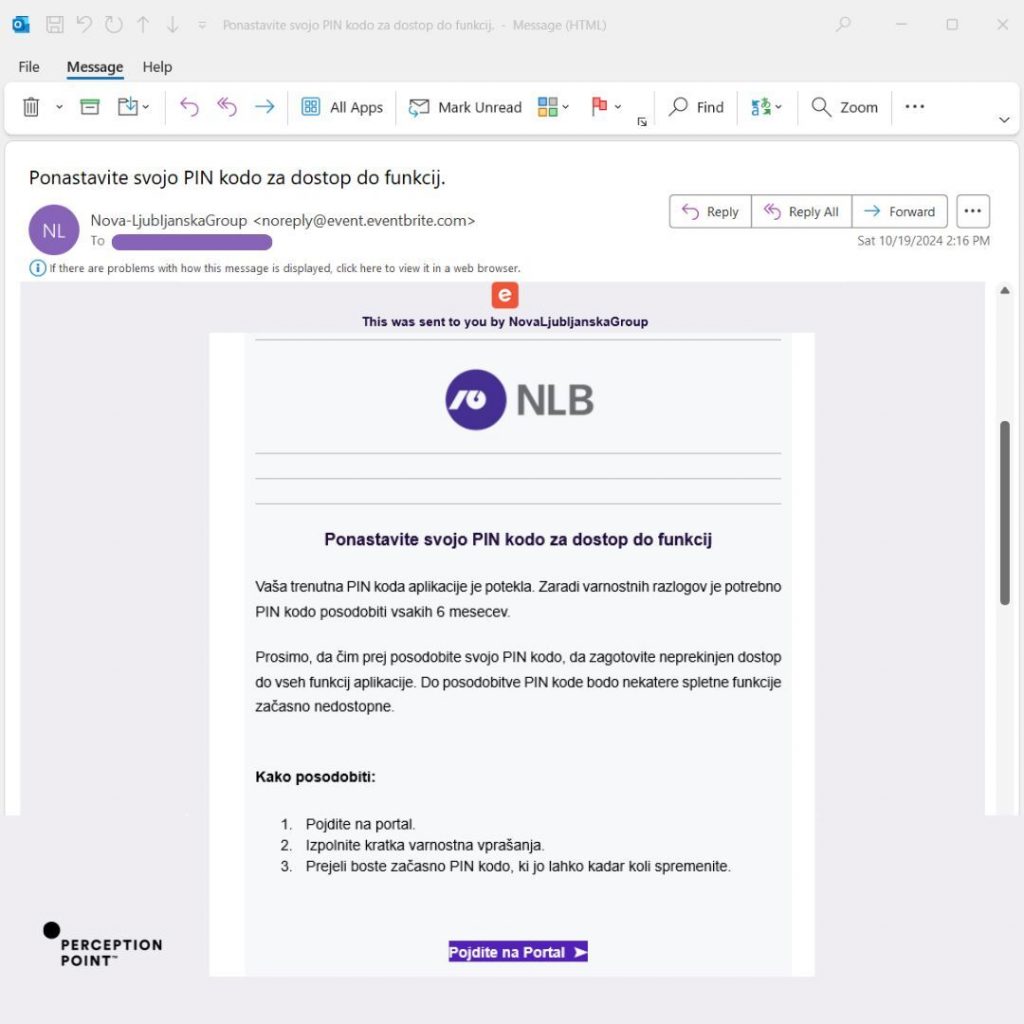1024x1024 pixels.
Task: Click list item 'Prejeli boste začasno PIN kodo...'
Action: [518, 867]
